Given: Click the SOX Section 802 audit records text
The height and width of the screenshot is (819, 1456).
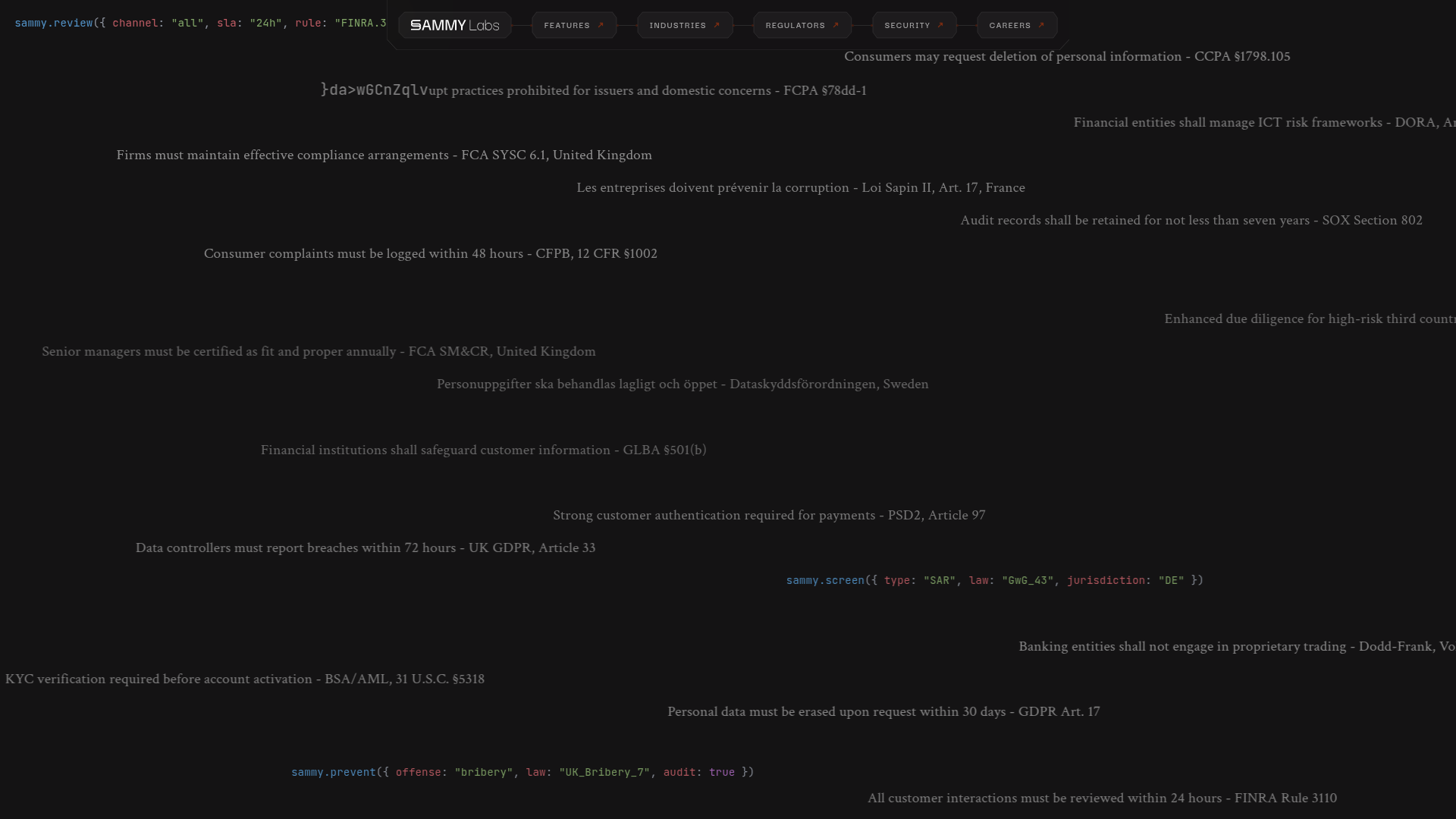Looking at the screenshot, I should point(1191,221).
